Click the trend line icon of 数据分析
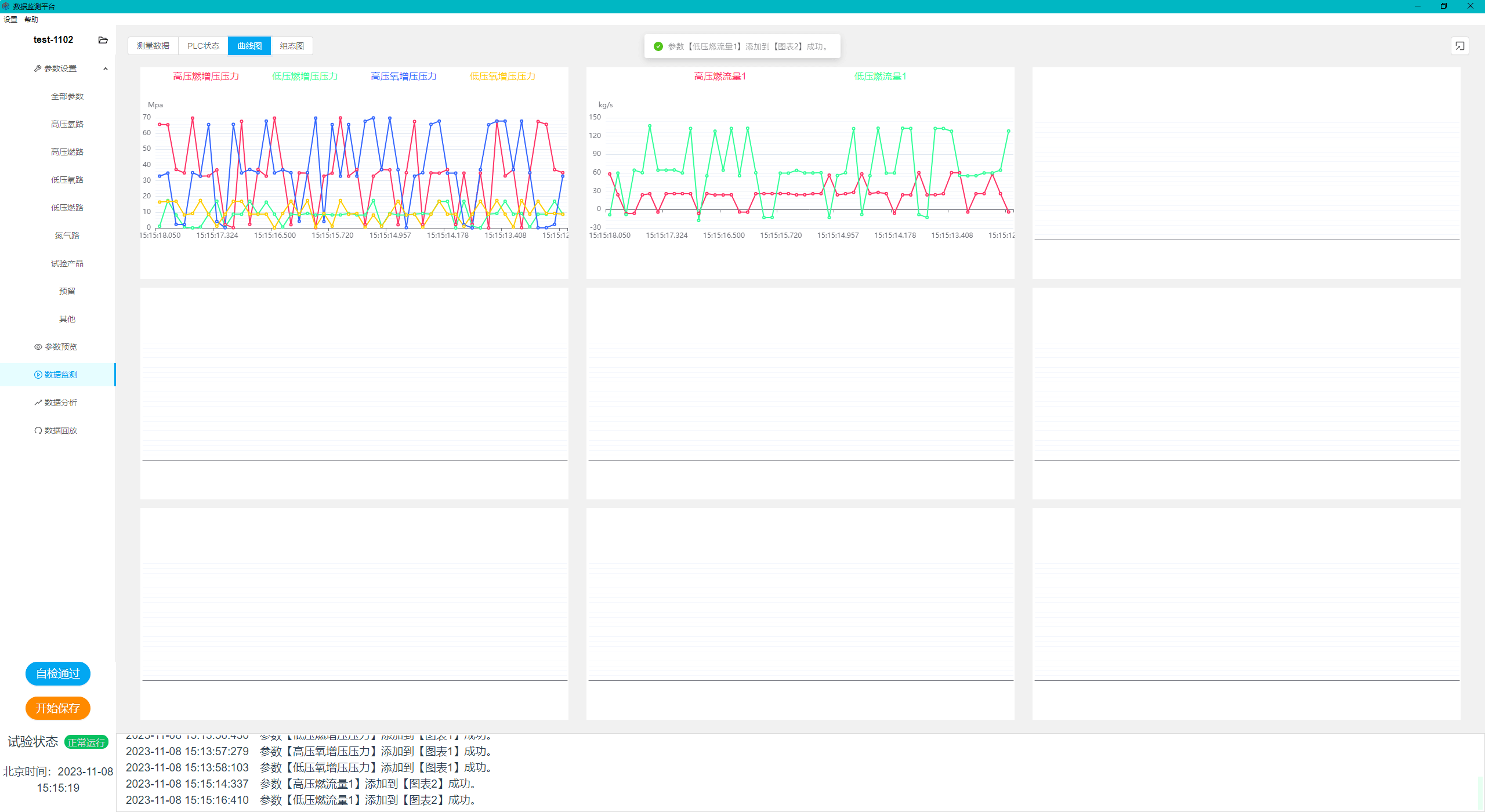1485x812 pixels. (x=38, y=403)
